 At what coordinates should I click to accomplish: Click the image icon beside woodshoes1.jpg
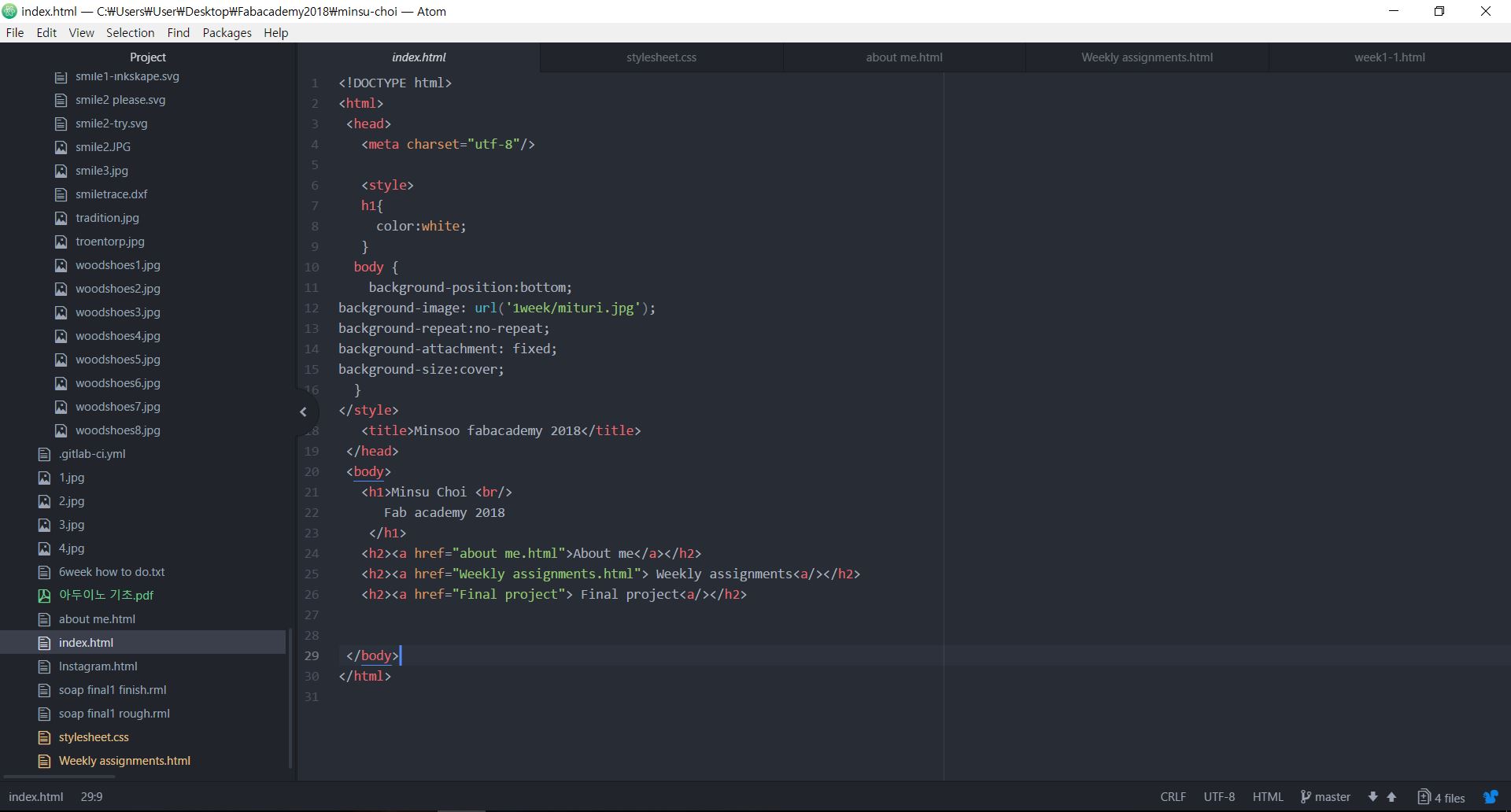pyautogui.click(x=61, y=265)
